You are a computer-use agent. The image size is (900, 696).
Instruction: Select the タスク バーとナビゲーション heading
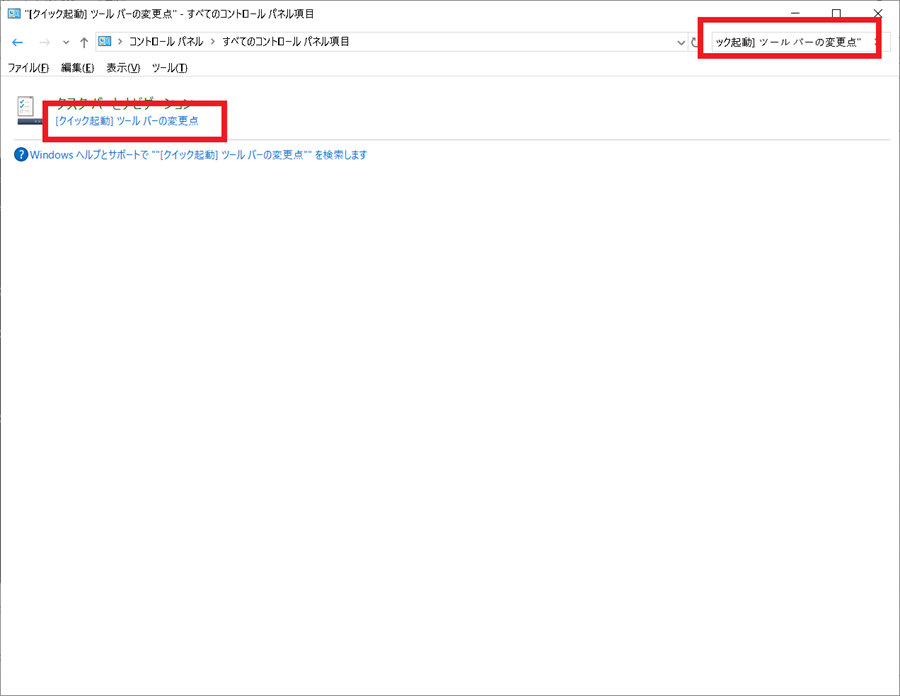tap(124, 104)
